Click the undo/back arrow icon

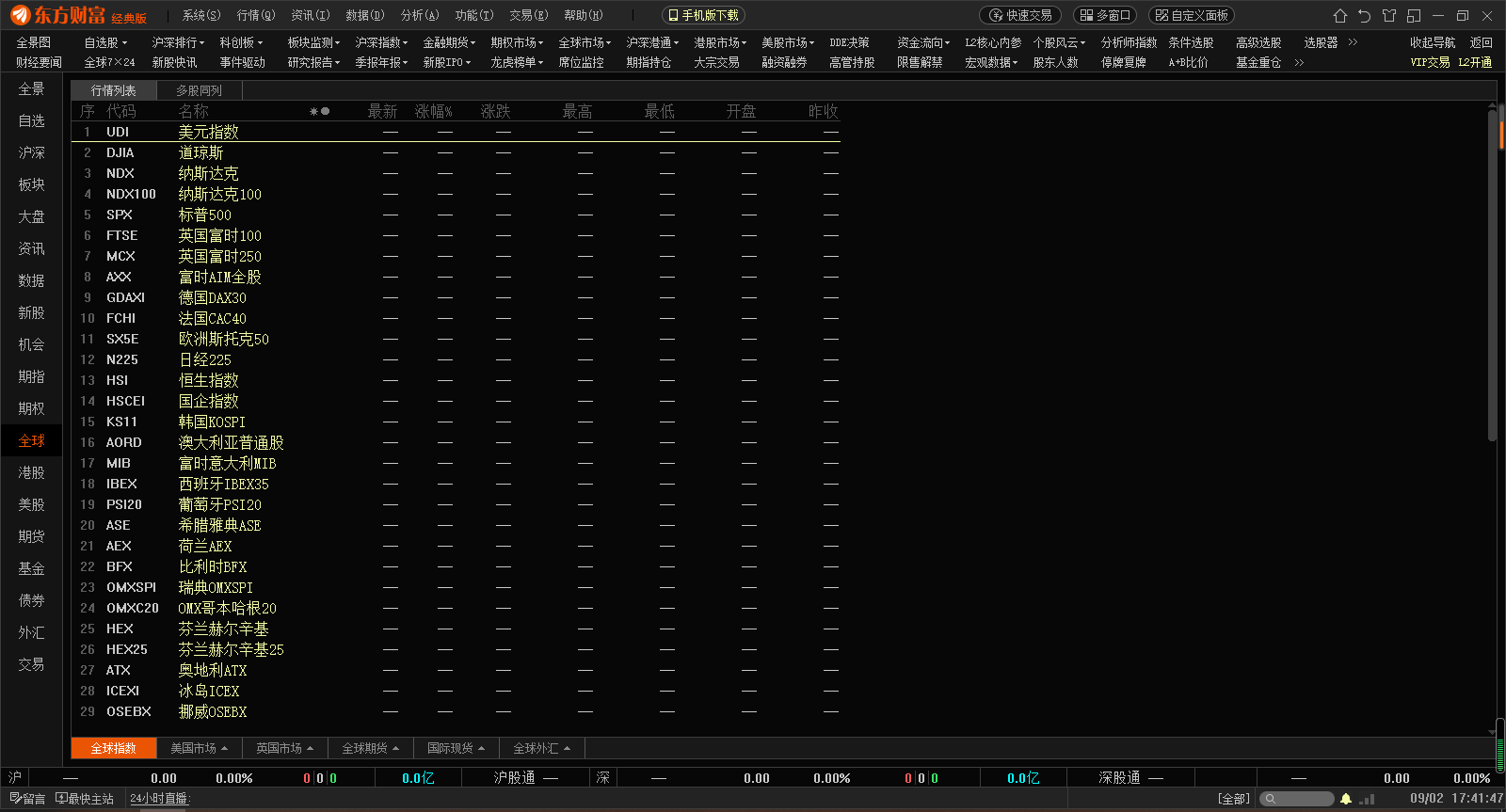[1365, 16]
